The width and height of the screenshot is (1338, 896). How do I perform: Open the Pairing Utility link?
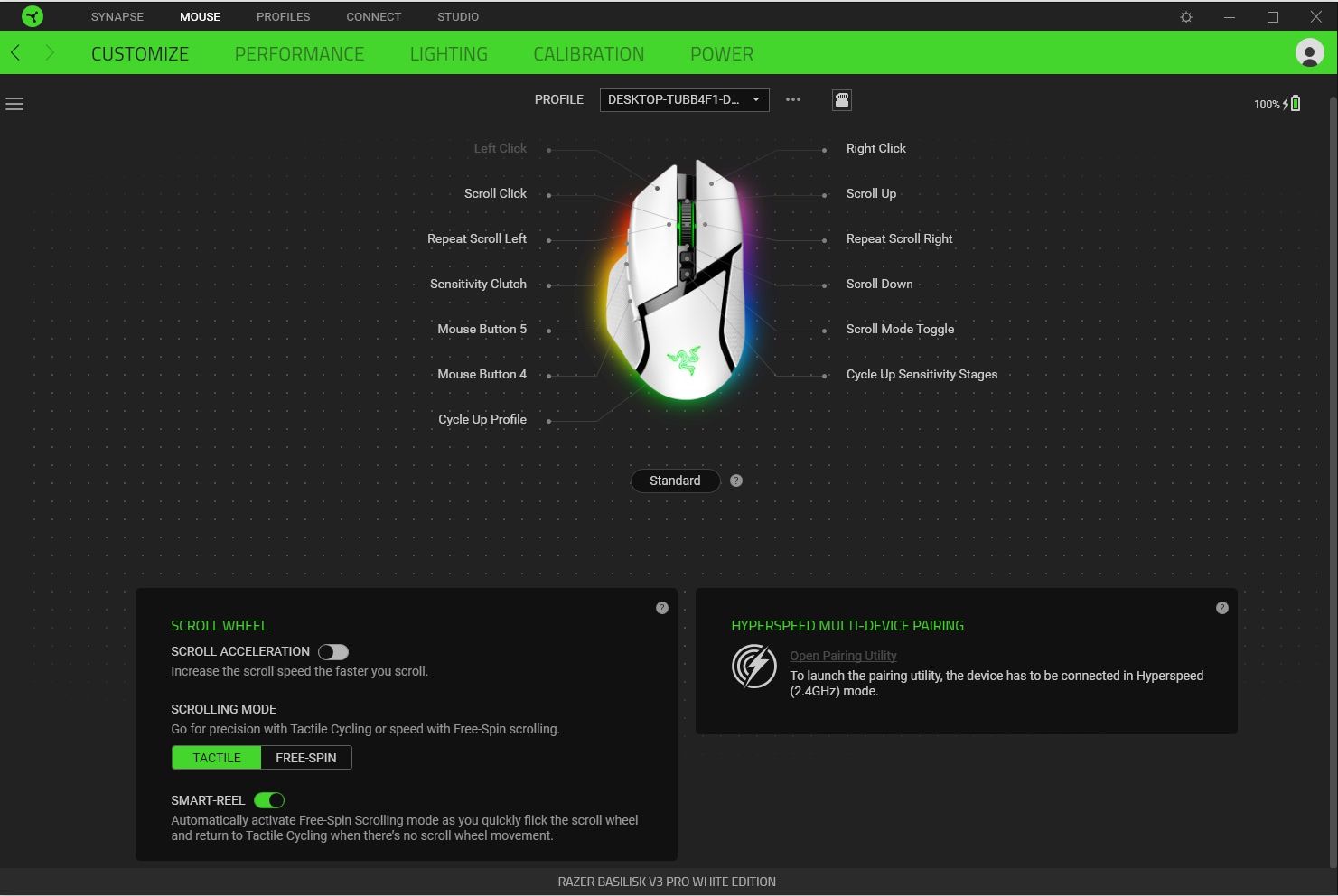tap(843, 656)
